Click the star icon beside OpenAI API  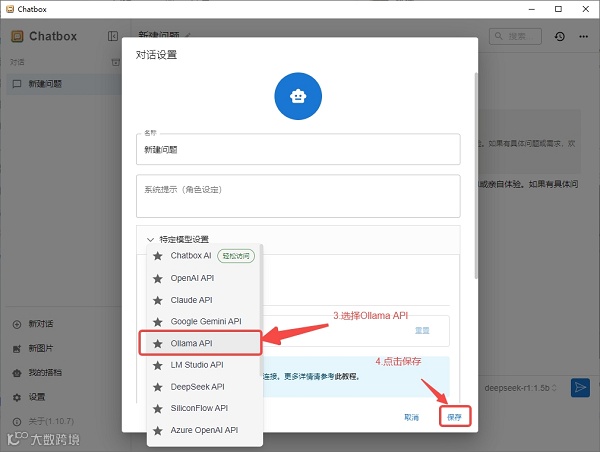point(158,278)
